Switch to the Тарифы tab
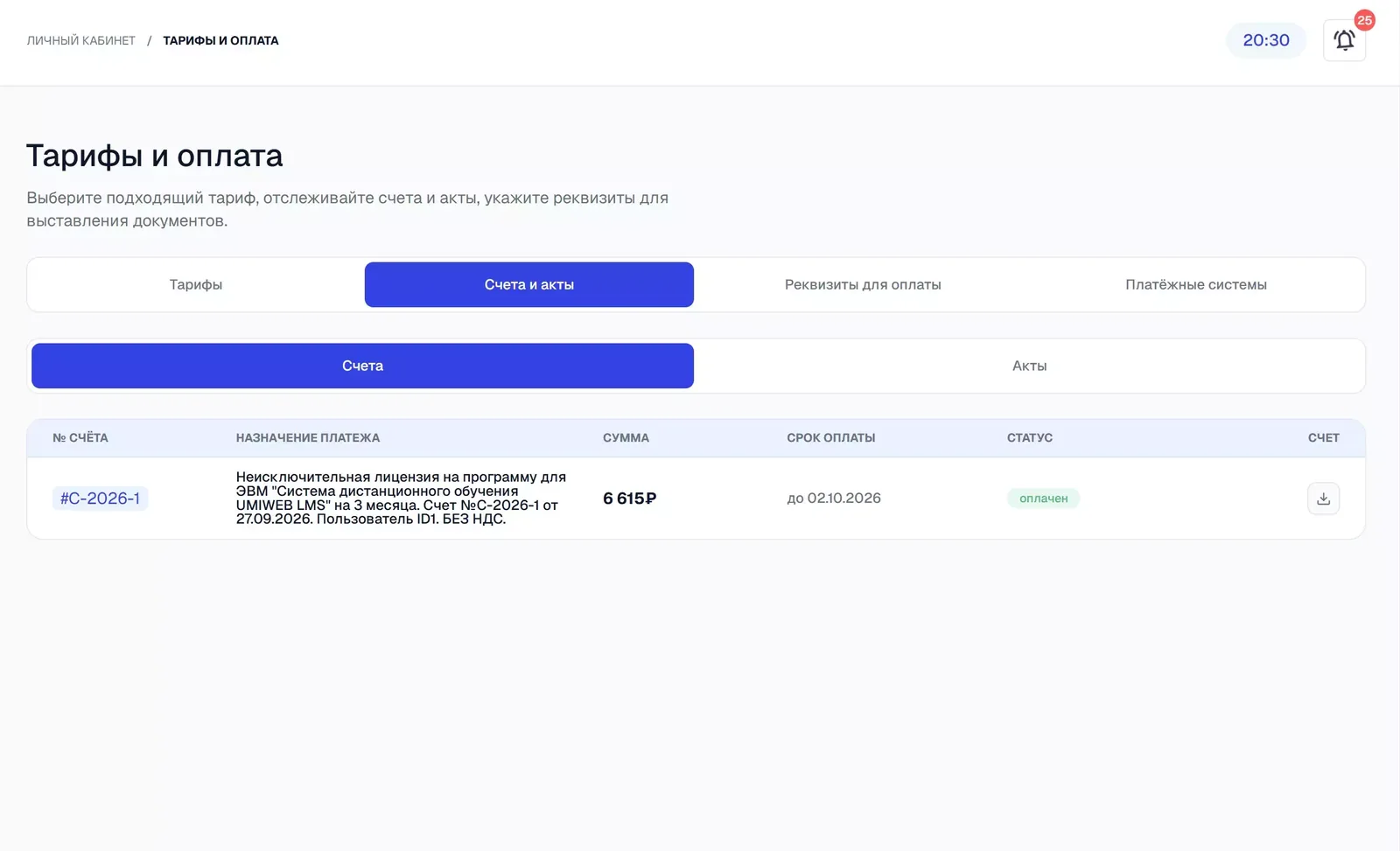Screen dimensions: 1400x851 196,284
